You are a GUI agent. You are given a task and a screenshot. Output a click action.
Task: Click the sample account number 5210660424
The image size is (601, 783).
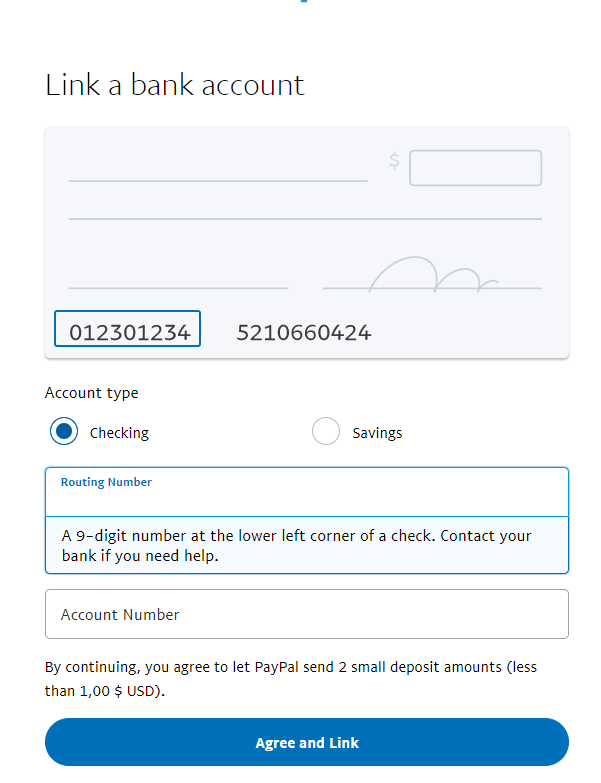click(303, 333)
